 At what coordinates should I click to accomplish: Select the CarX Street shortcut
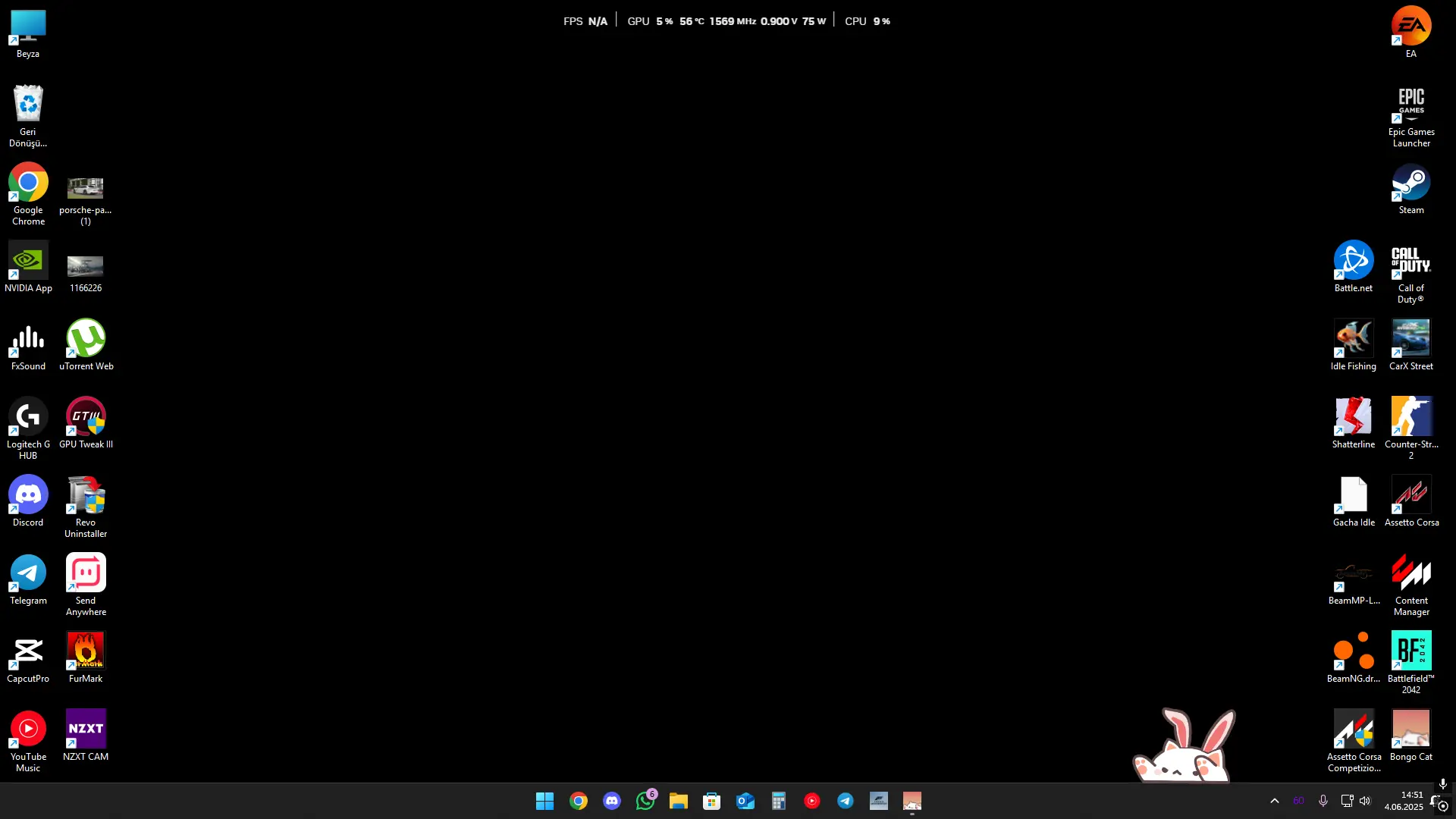1411,346
